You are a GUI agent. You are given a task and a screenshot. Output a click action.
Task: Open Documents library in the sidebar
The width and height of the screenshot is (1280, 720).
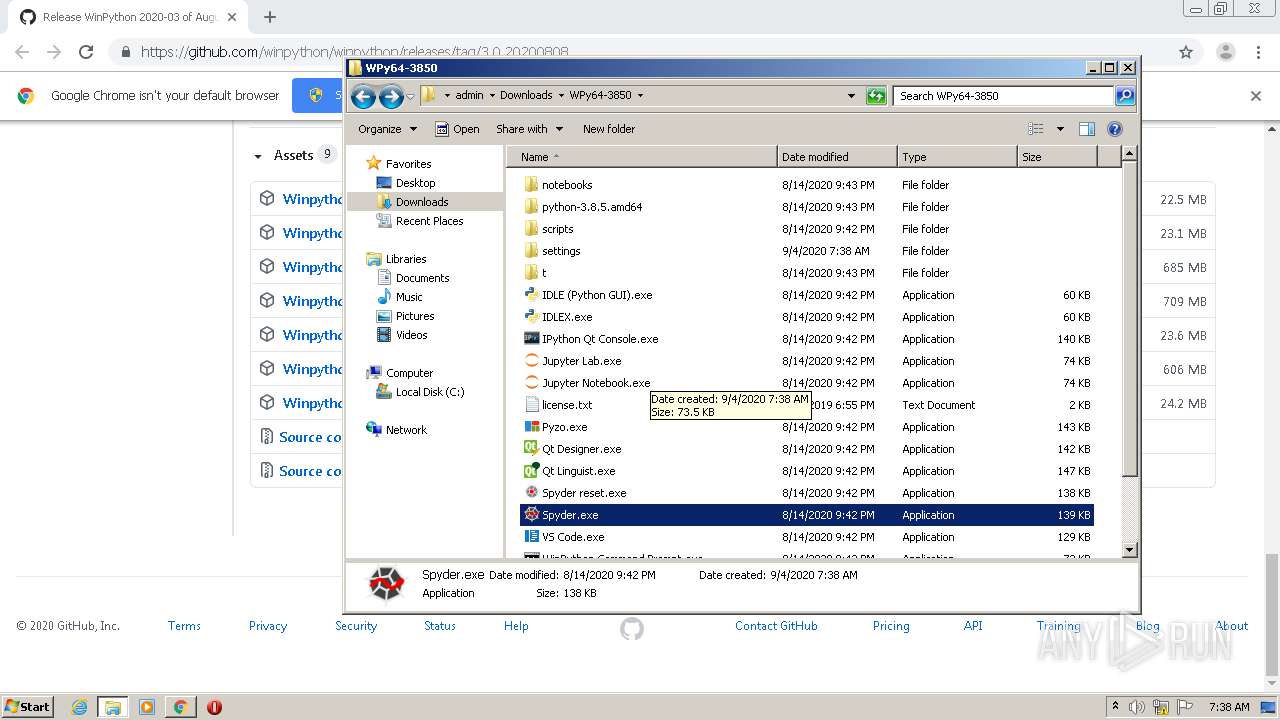(422, 278)
